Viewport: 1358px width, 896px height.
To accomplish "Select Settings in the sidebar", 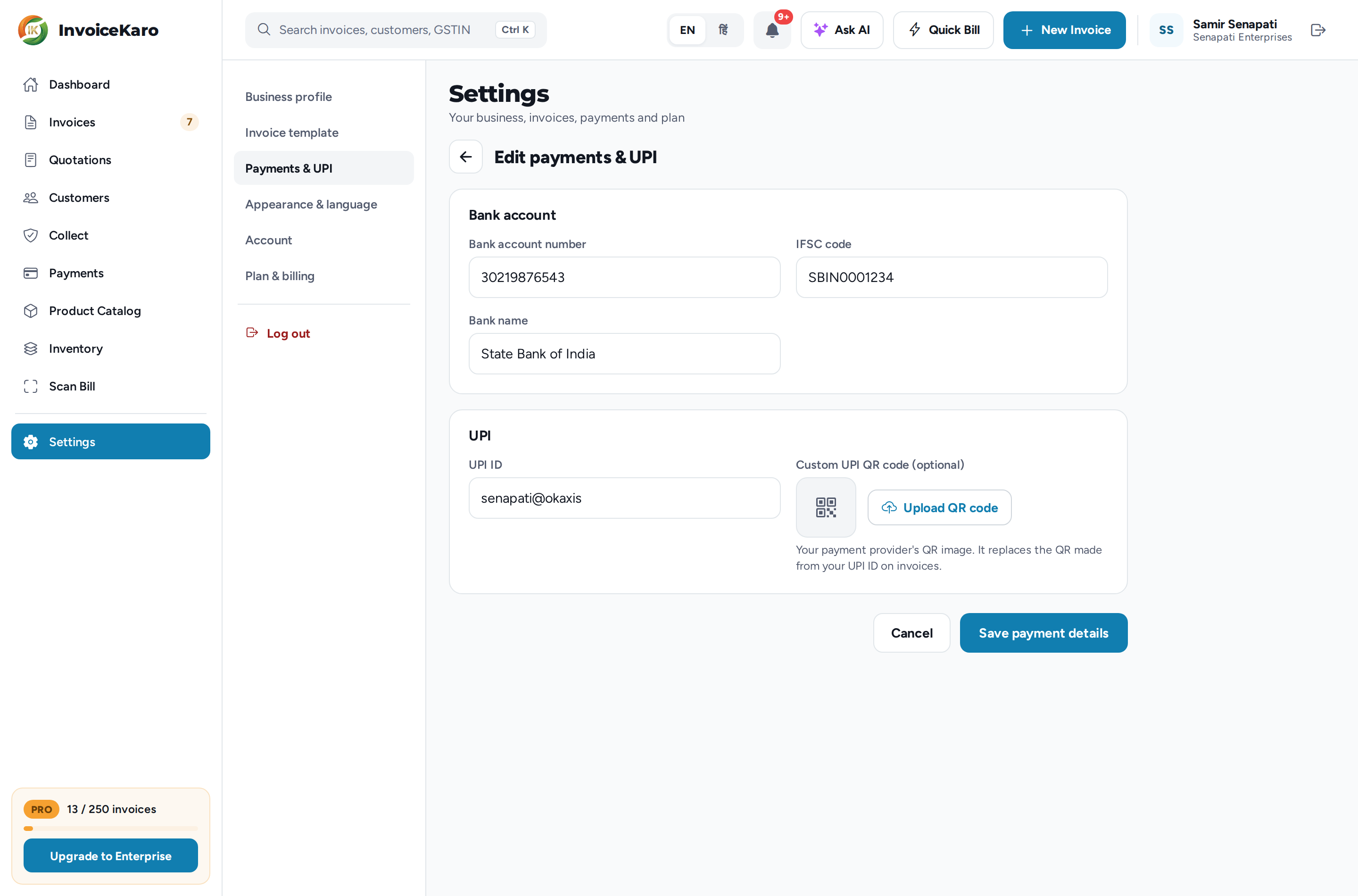I will 111,442.
